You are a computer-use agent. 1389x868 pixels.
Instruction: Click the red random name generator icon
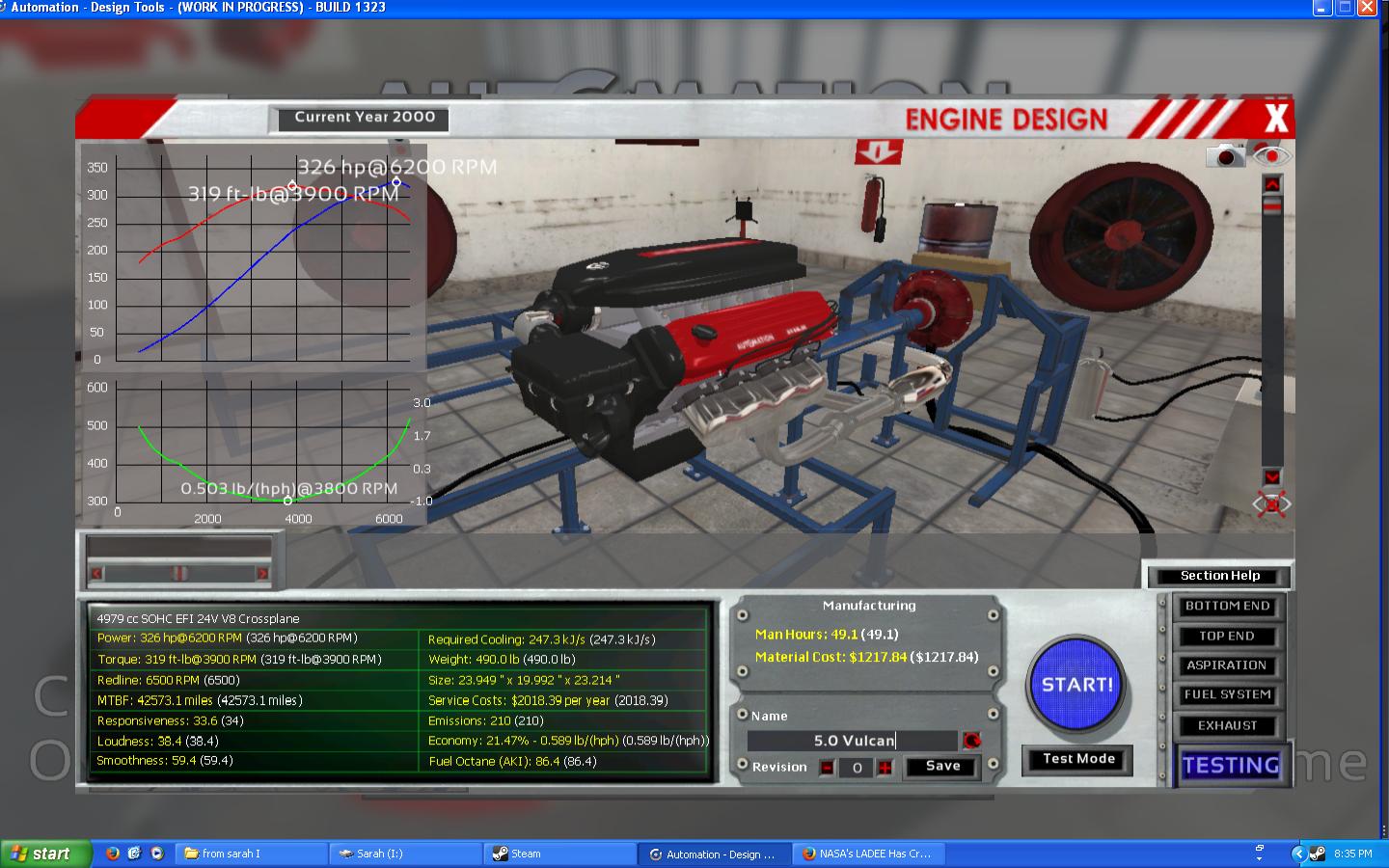[971, 740]
